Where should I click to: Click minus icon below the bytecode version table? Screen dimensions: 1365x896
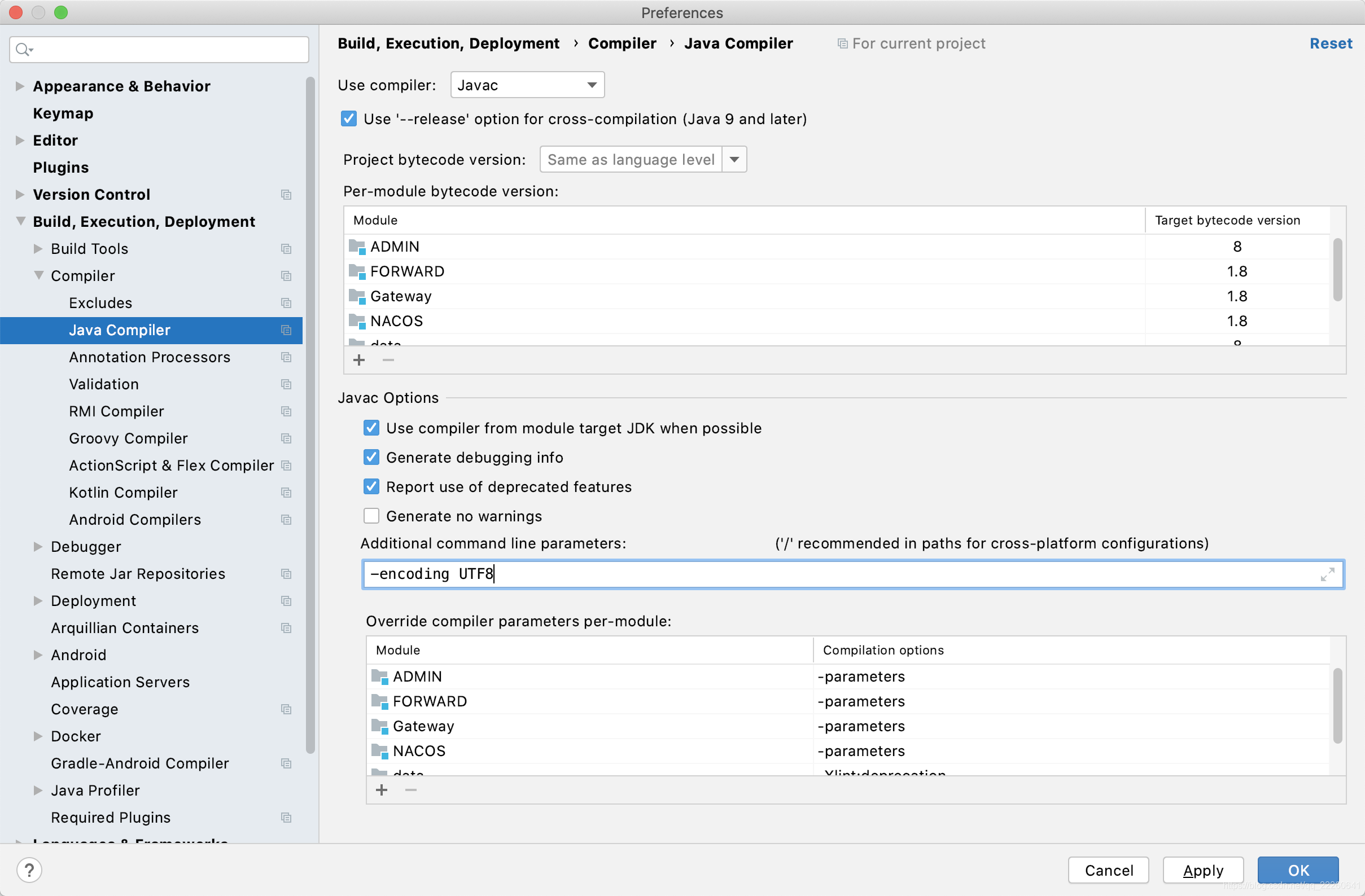pyautogui.click(x=388, y=360)
